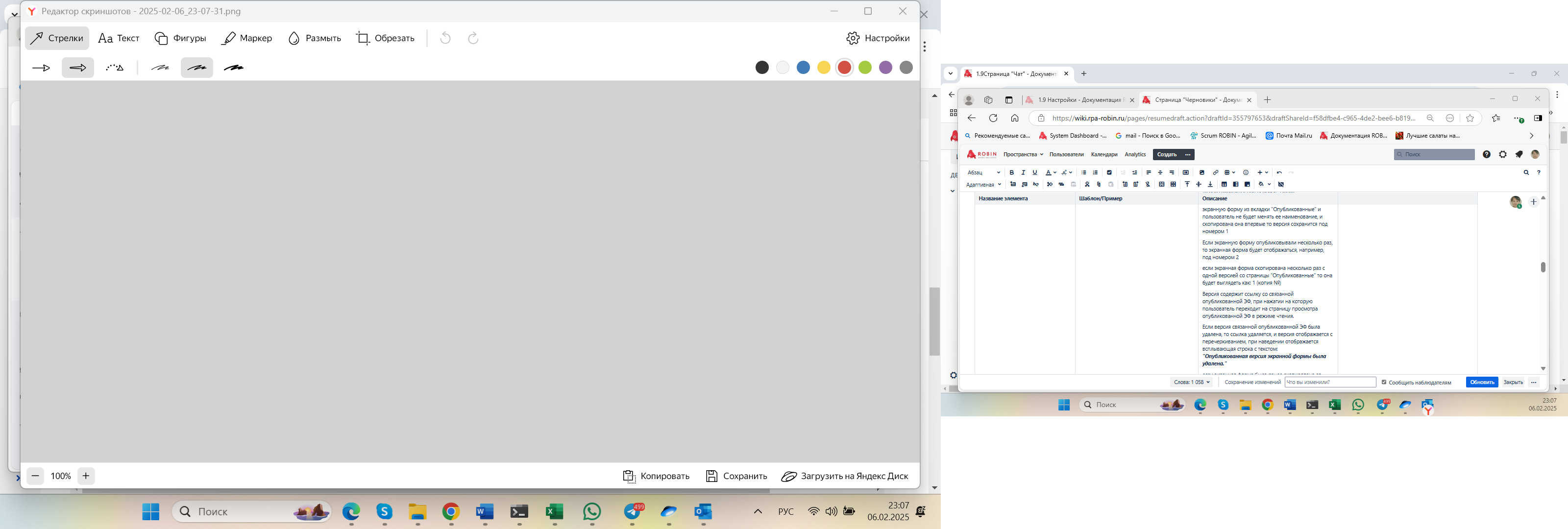Select the thickest stroke thickness
Screen dimensions: 1568x529
click(234, 68)
